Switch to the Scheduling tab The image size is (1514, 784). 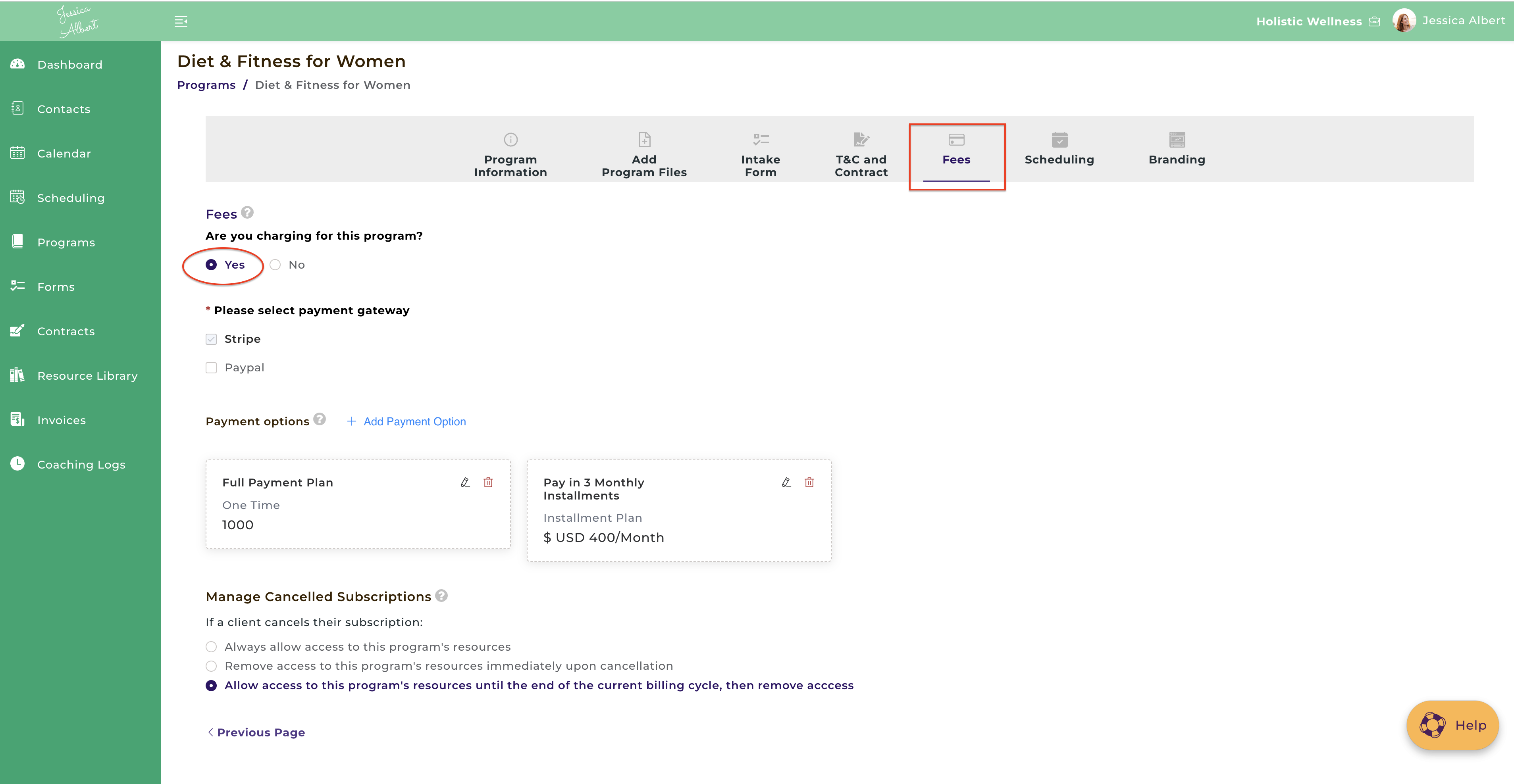point(1059,149)
